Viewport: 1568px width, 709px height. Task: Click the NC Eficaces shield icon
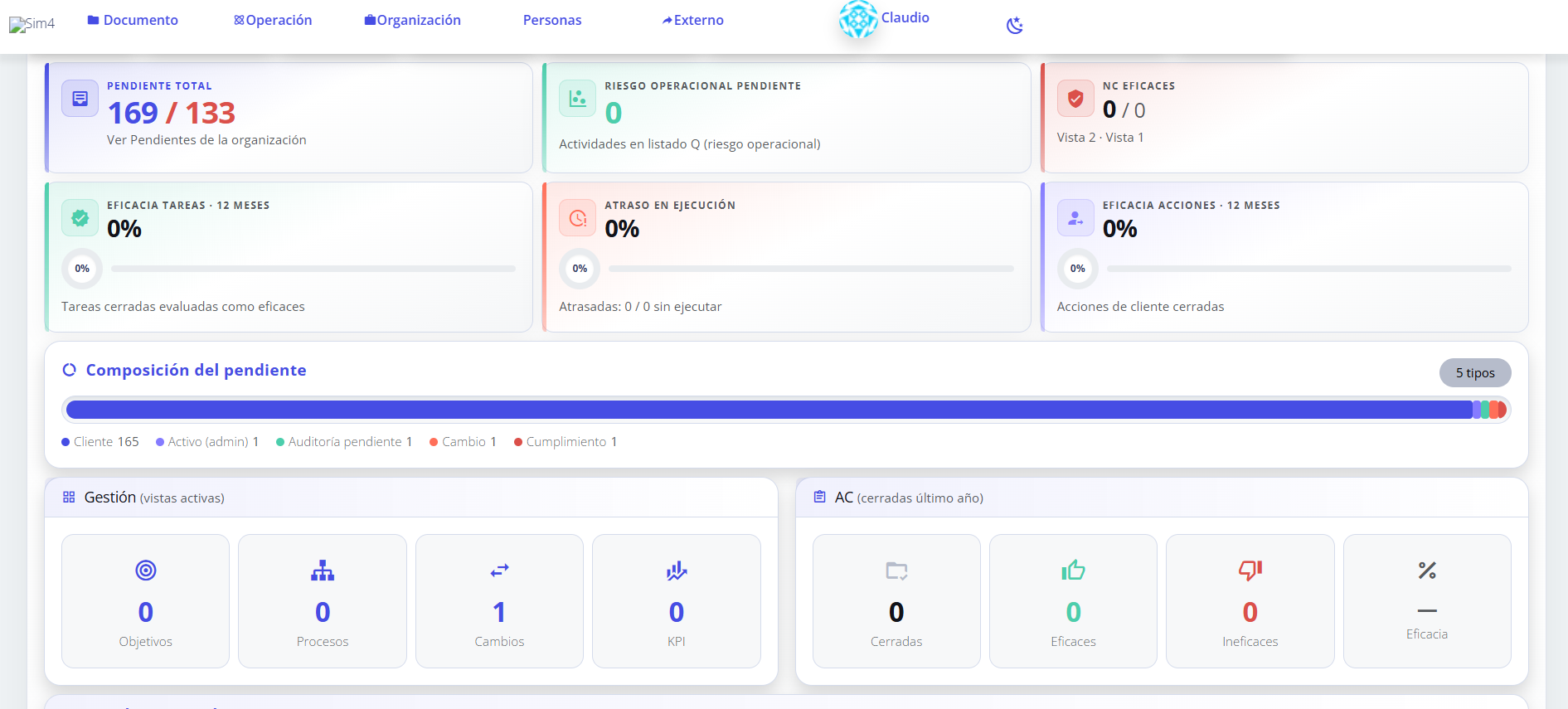[1075, 99]
